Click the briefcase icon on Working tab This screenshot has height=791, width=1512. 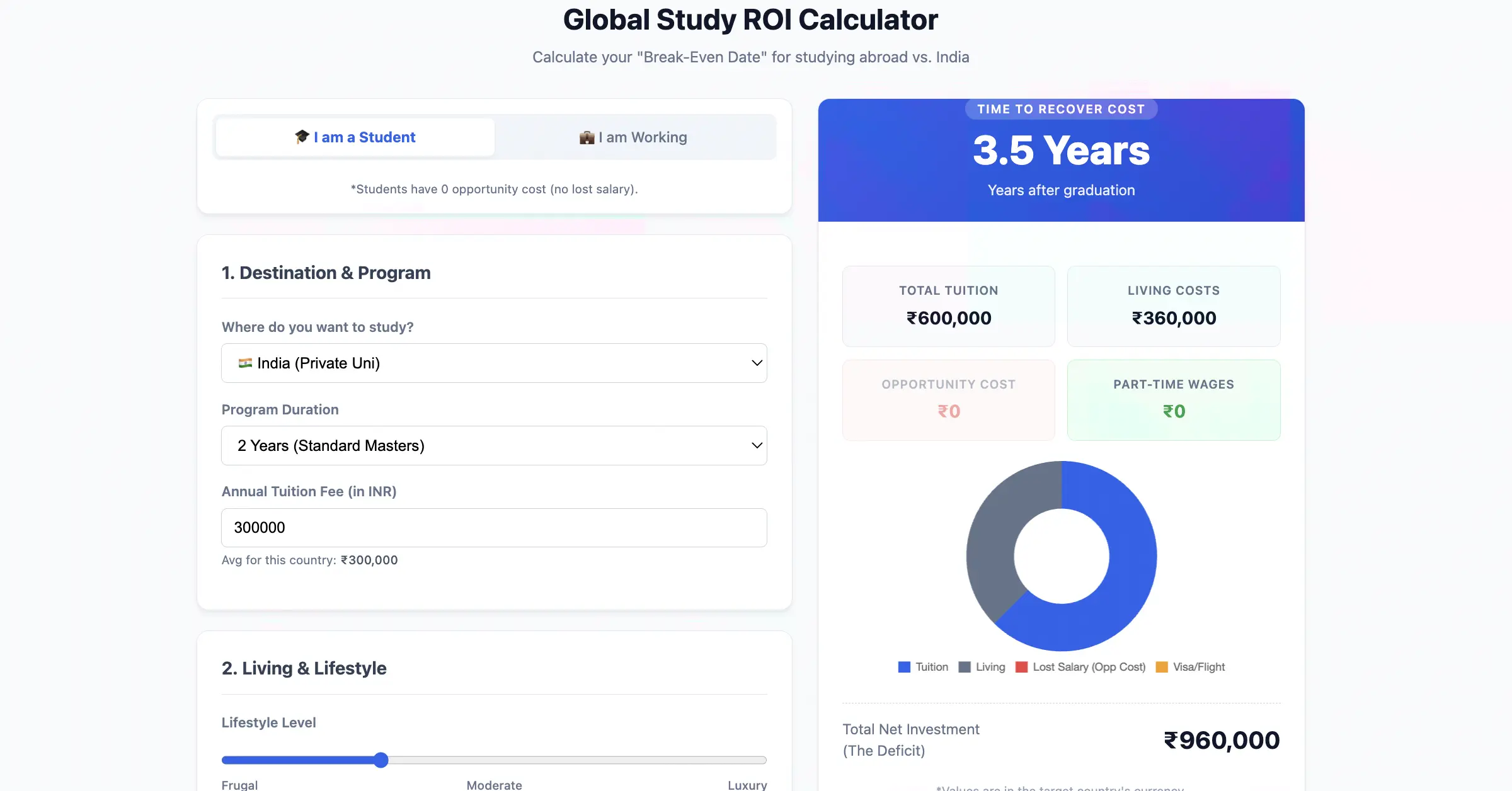[587, 137]
